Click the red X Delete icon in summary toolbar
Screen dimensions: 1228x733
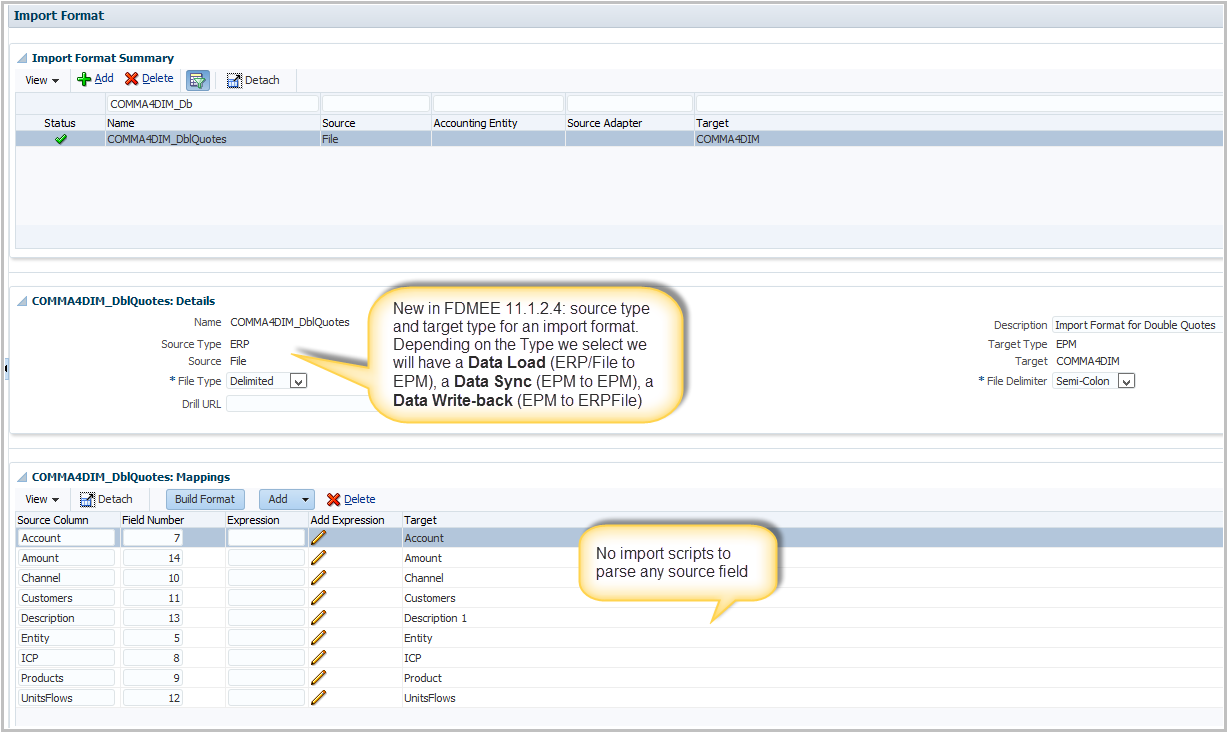(131, 79)
